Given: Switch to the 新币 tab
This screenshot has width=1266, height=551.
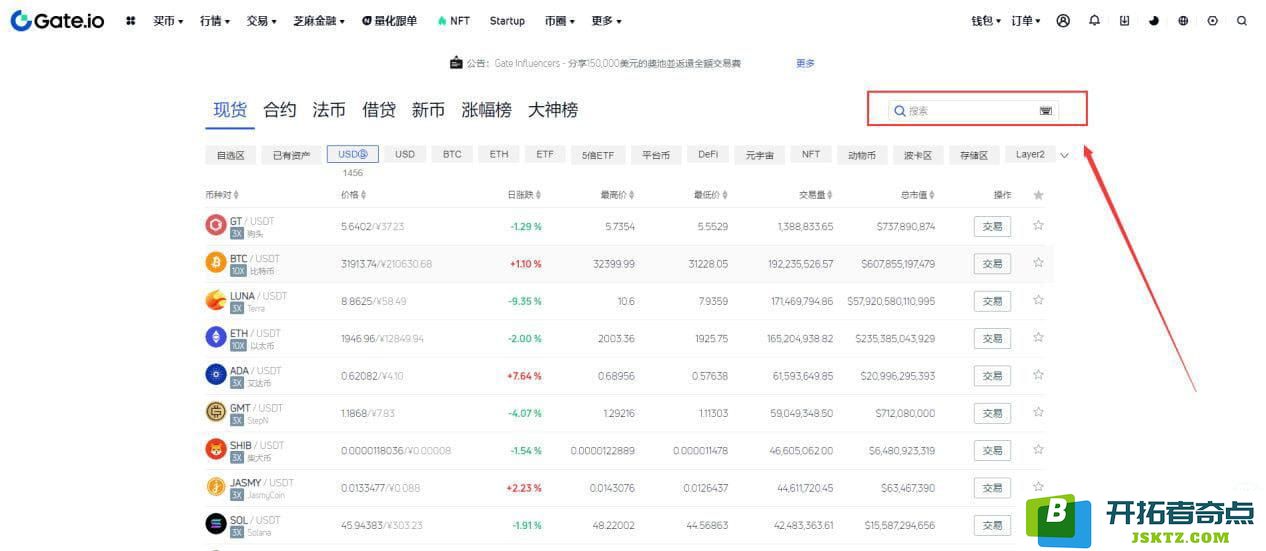Looking at the screenshot, I should coord(428,110).
